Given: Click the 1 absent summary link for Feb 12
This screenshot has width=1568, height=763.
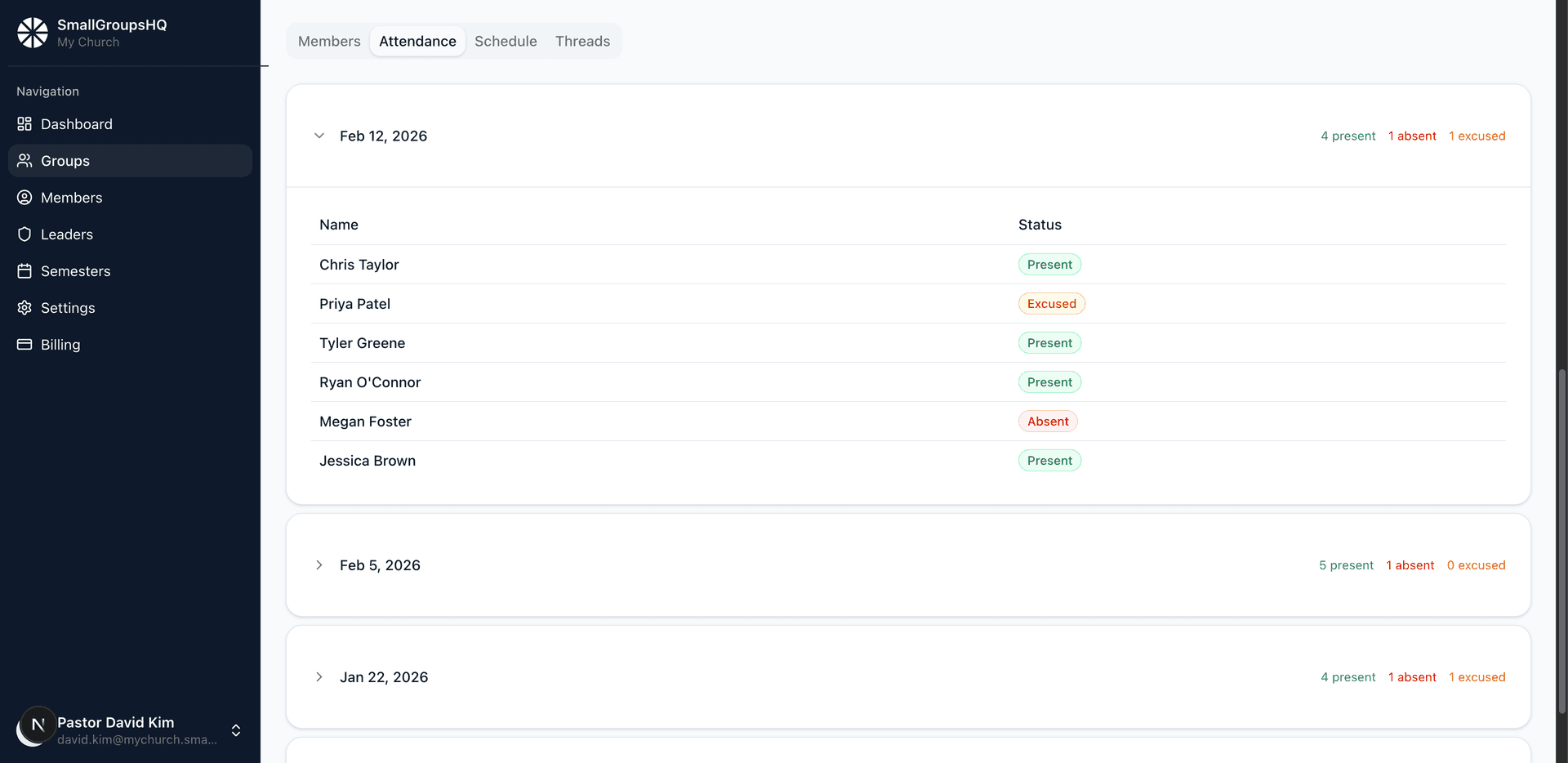Looking at the screenshot, I should 1413,136.
